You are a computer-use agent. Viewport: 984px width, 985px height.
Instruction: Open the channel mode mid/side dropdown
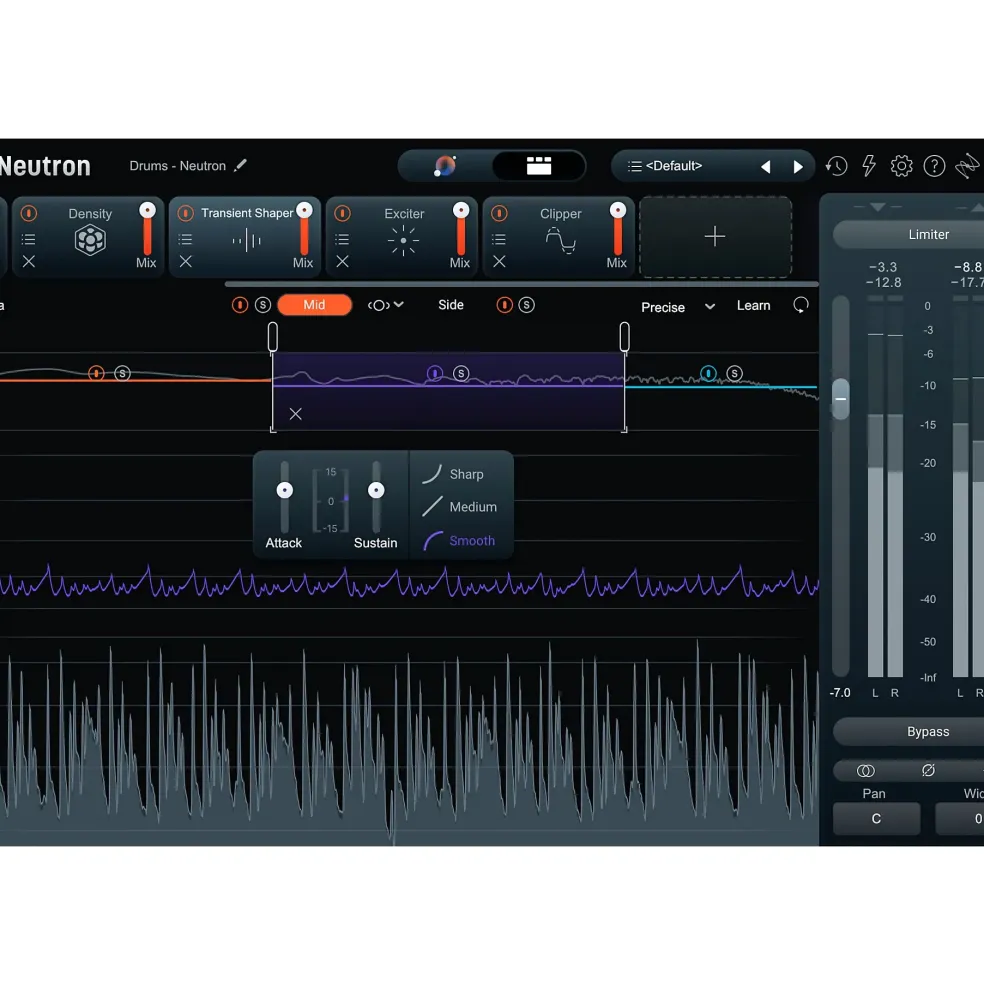tap(385, 305)
